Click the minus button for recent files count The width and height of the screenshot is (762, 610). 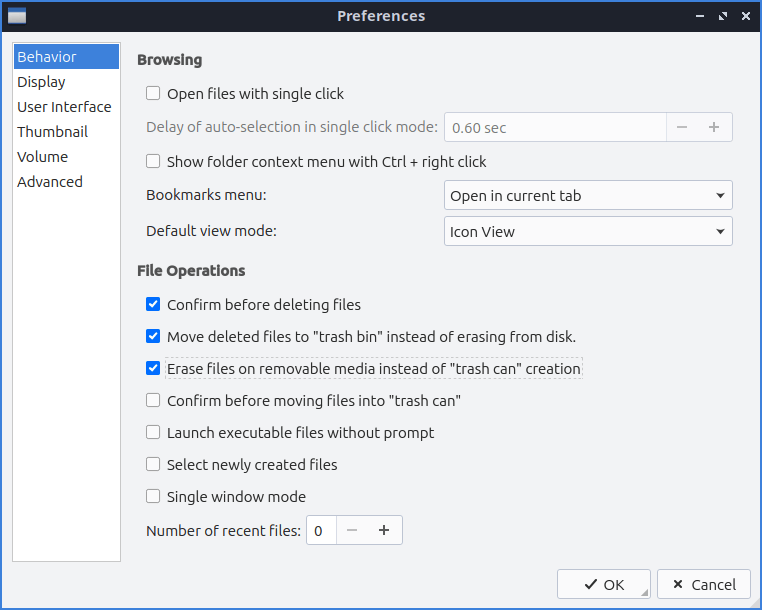[x=352, y=531]
